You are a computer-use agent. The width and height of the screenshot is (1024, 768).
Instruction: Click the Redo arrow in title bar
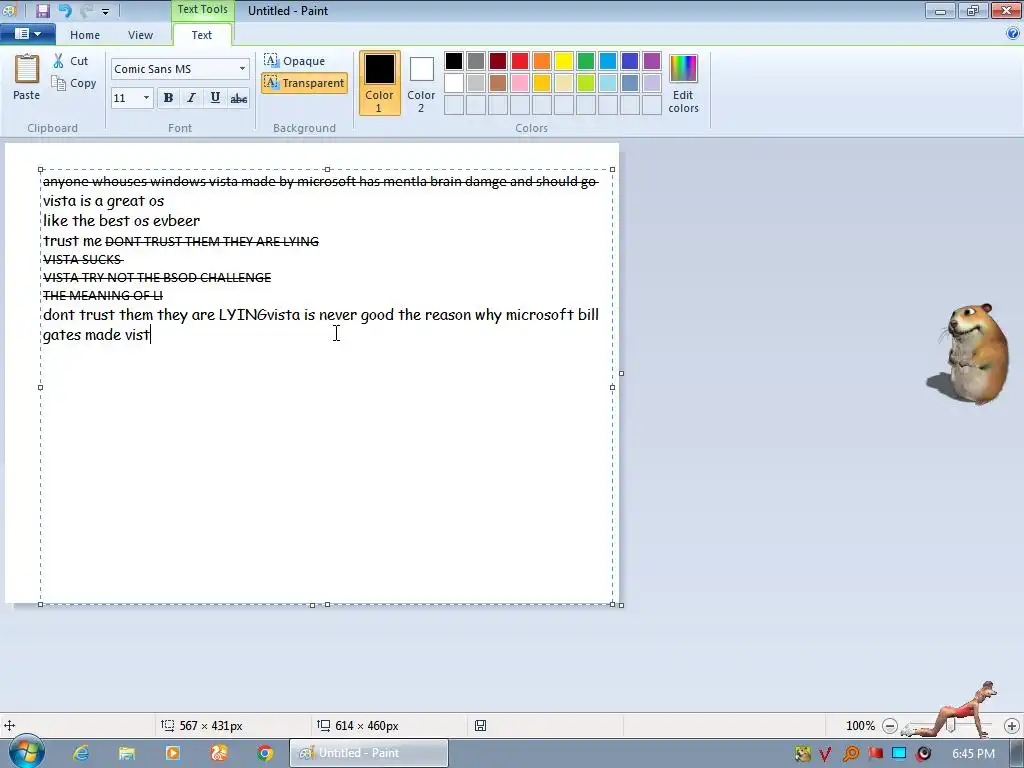86,10
